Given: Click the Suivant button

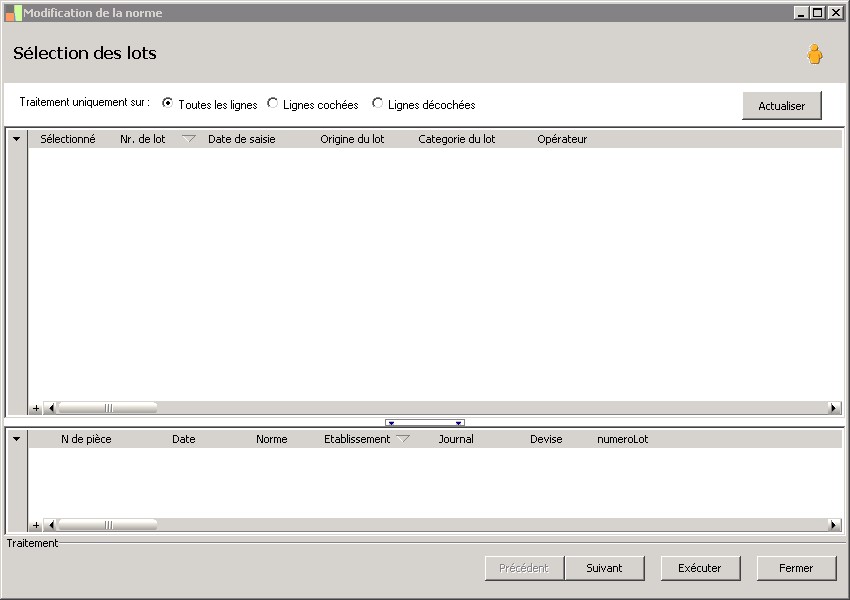Looking at the screenshot, I should click(604, 568).
